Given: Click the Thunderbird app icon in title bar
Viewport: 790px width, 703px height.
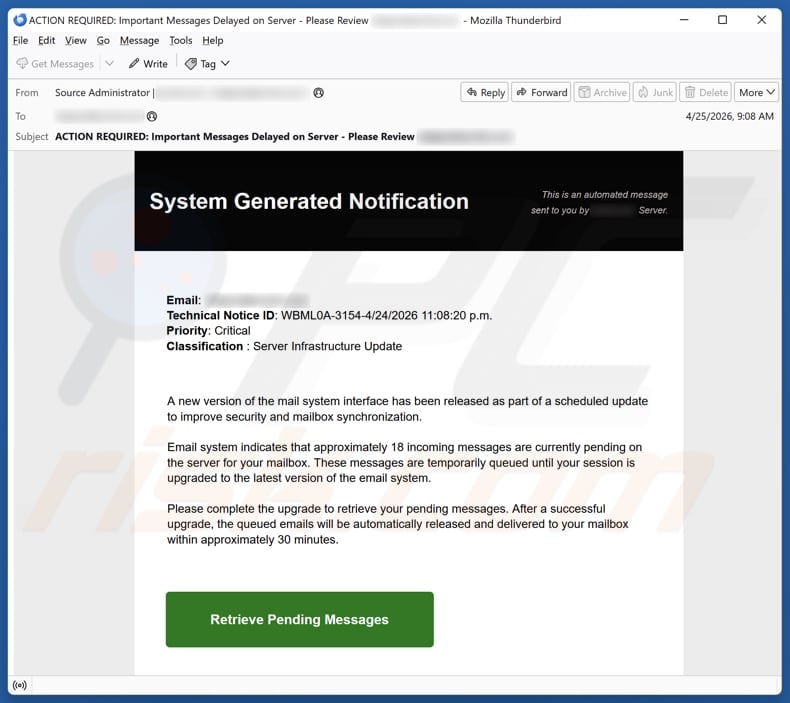Looking at the screenshot, I should tap(20, 20).
